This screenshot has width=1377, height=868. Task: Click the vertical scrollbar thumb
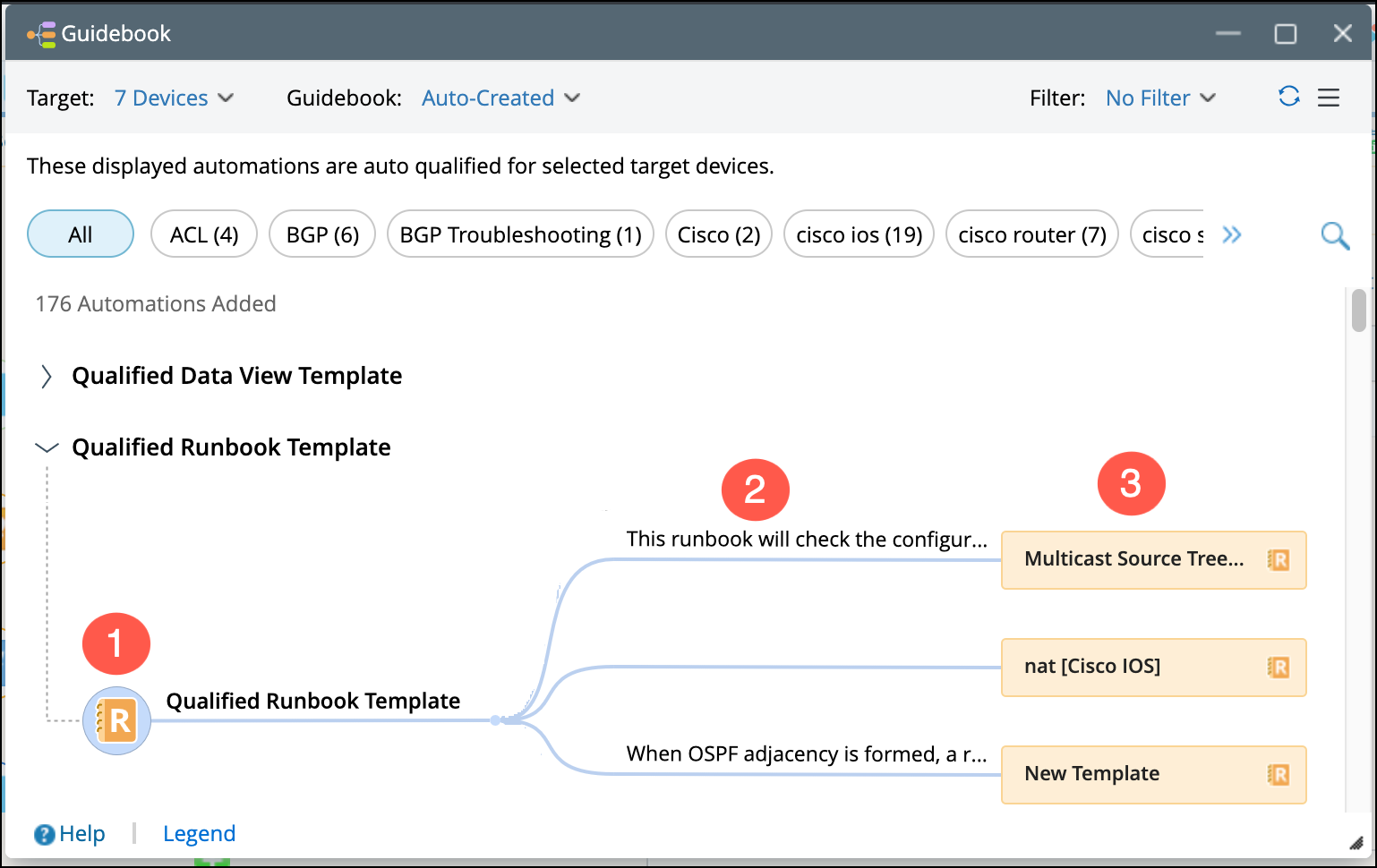(1359, 311)
